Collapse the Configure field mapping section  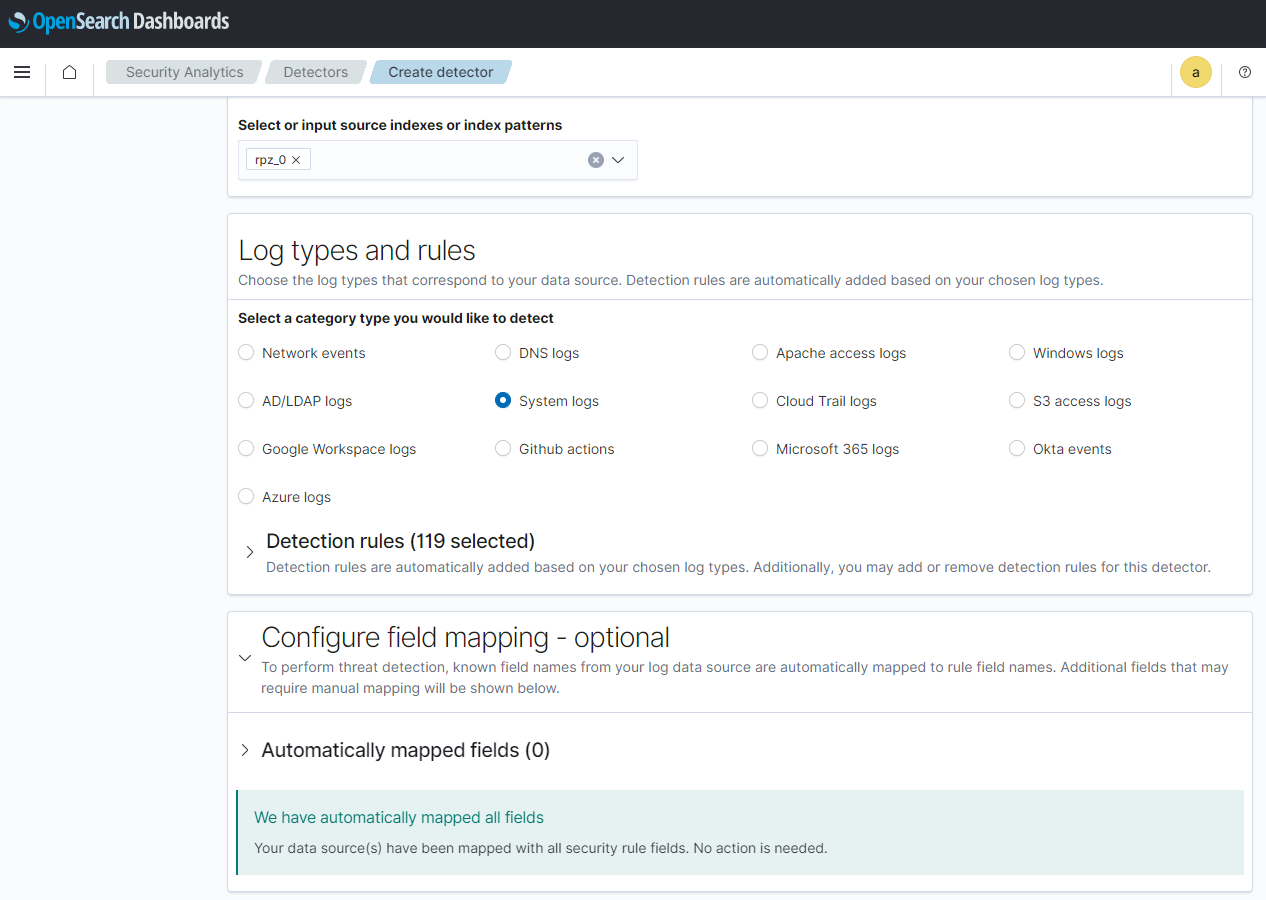click(x=245, y=657)
